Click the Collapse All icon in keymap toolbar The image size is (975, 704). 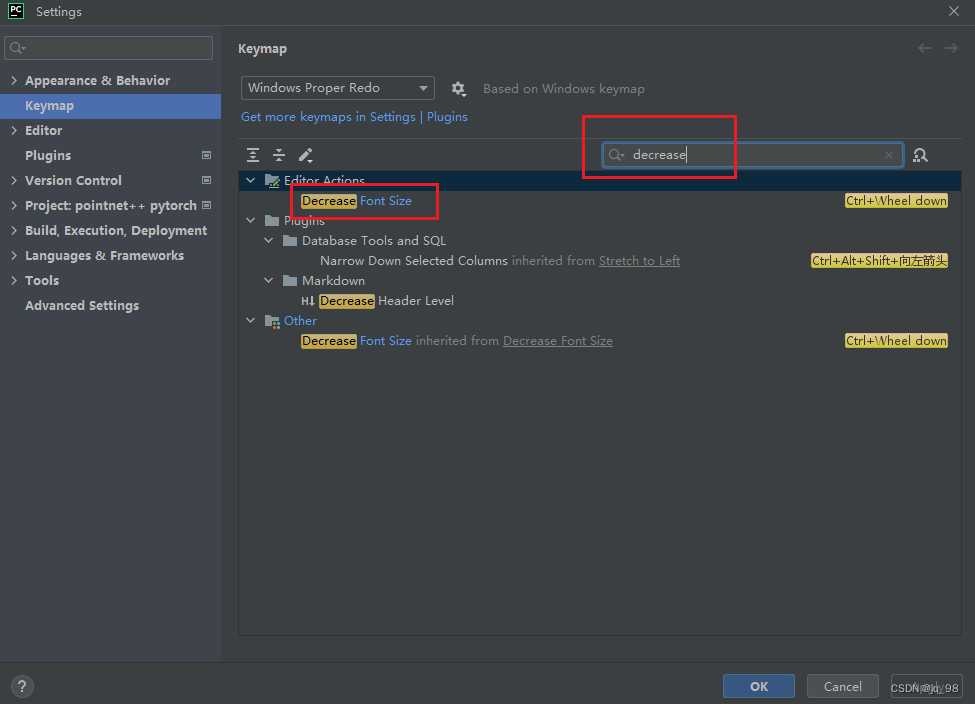click(279, 155)
